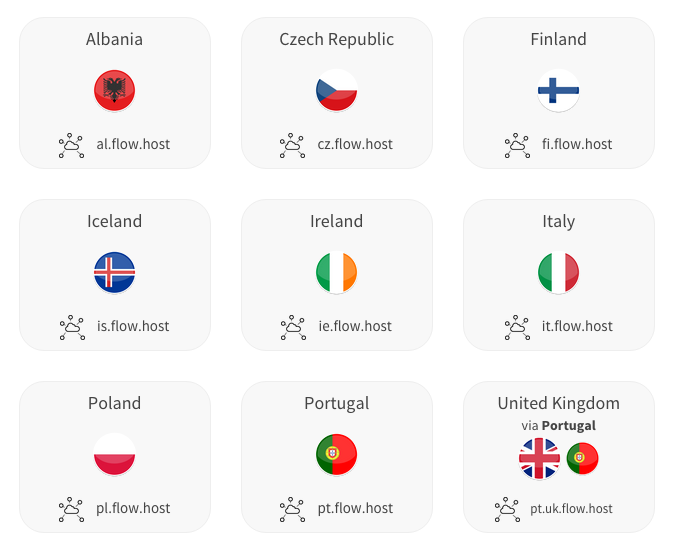The image size is (674, 554).
Task: Click cloud network icon beside pt.uk.flow.host
Action: tap(507, 509)
